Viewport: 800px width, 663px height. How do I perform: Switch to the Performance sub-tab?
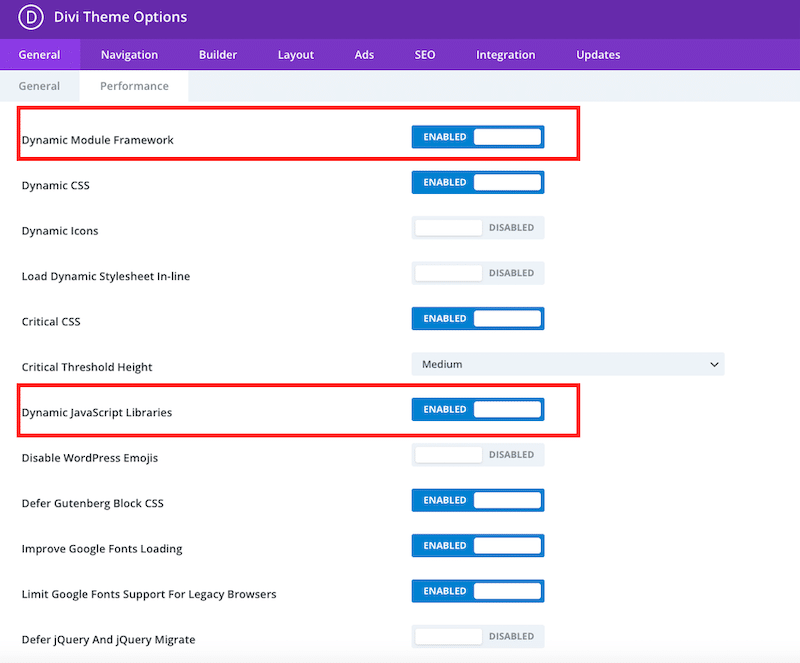click(x=133, y=86)
